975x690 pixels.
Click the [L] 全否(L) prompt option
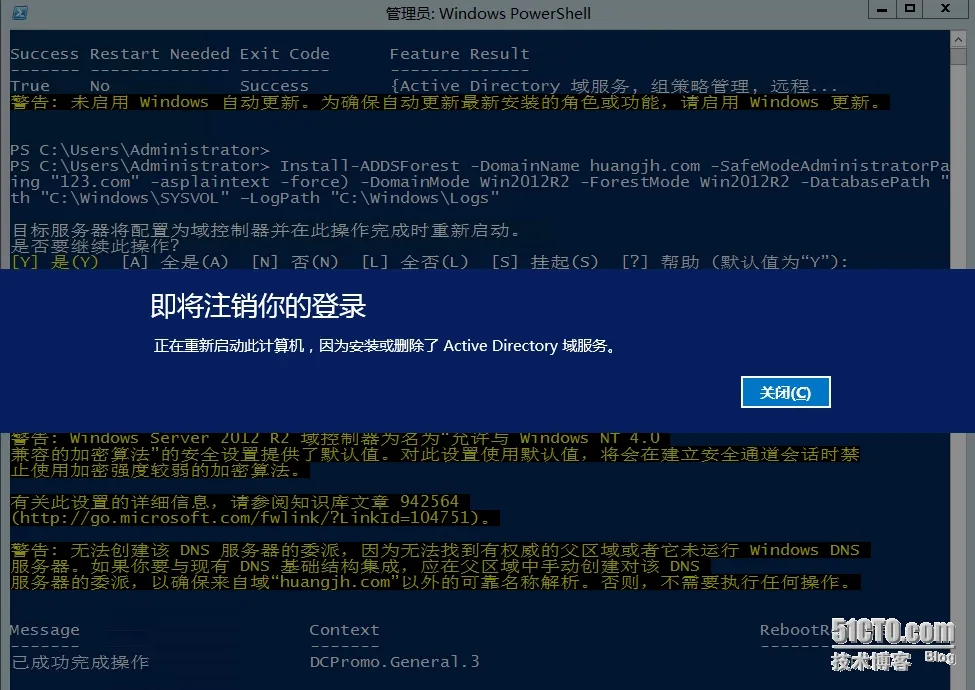415,262
